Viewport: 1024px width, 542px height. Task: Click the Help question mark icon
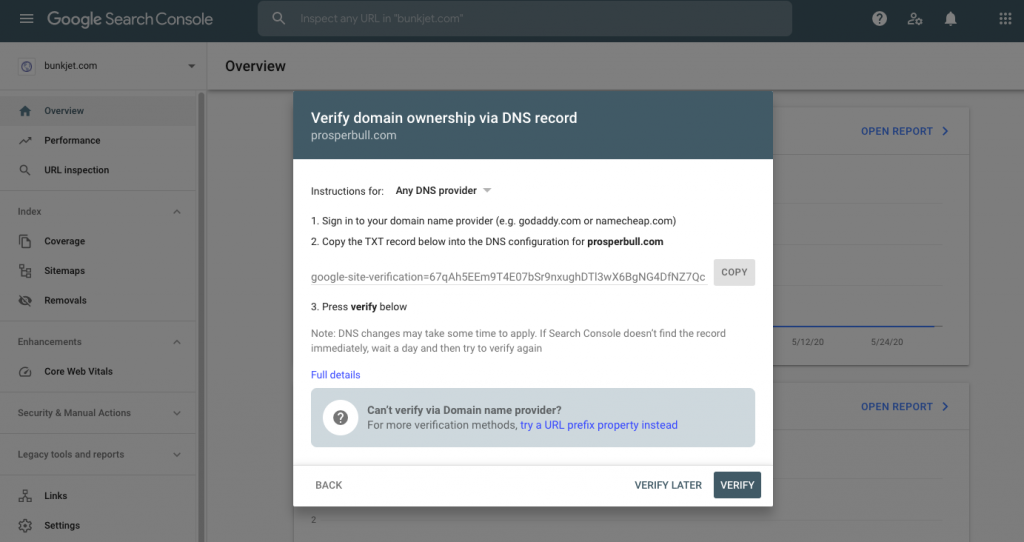click(879, 19)
